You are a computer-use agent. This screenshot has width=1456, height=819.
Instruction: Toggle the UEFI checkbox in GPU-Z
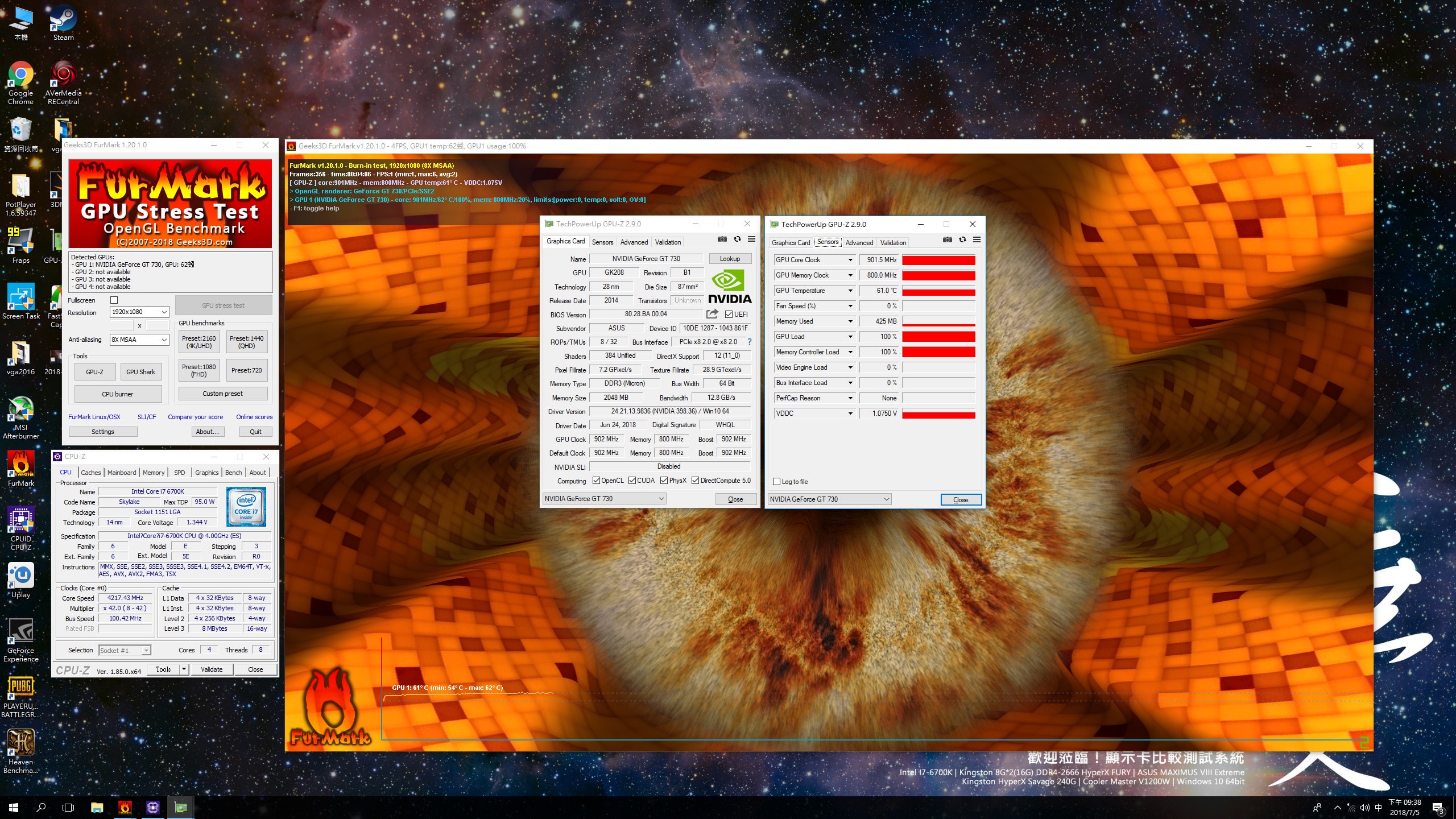pos(729,315)
